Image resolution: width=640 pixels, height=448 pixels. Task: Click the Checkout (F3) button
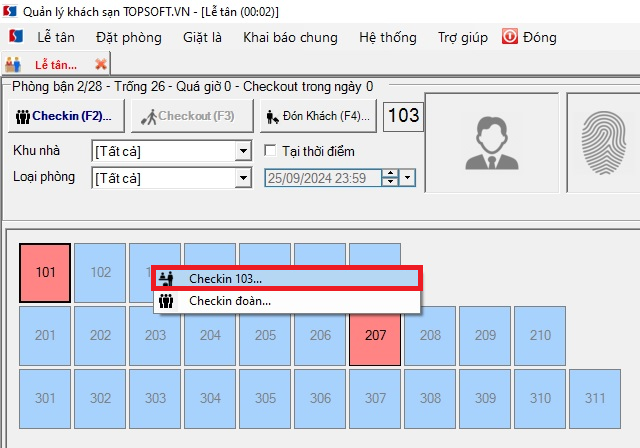coord(192,116)
